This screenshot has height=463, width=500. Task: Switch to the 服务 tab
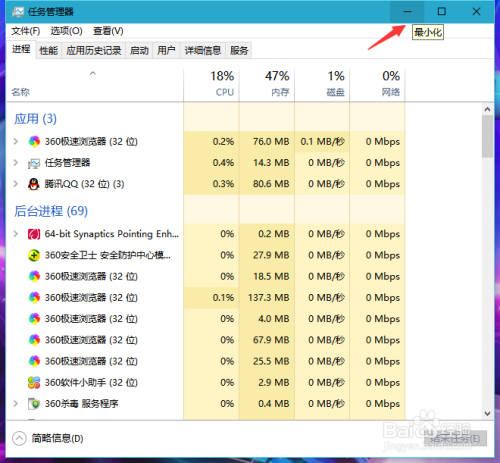coord(239,51)
